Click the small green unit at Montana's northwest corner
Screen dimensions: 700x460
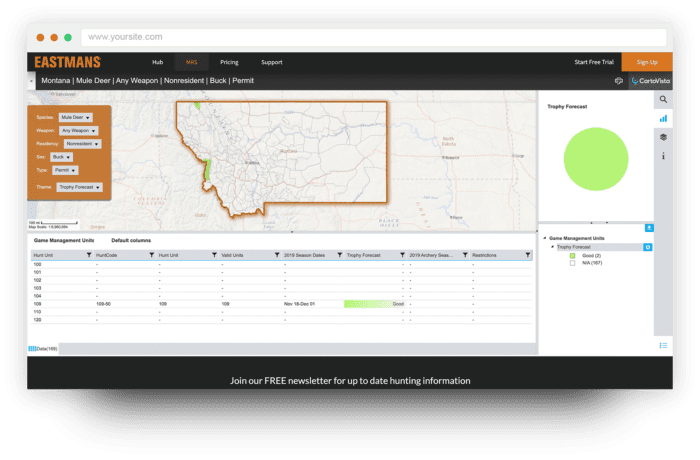tap(197, 106)
